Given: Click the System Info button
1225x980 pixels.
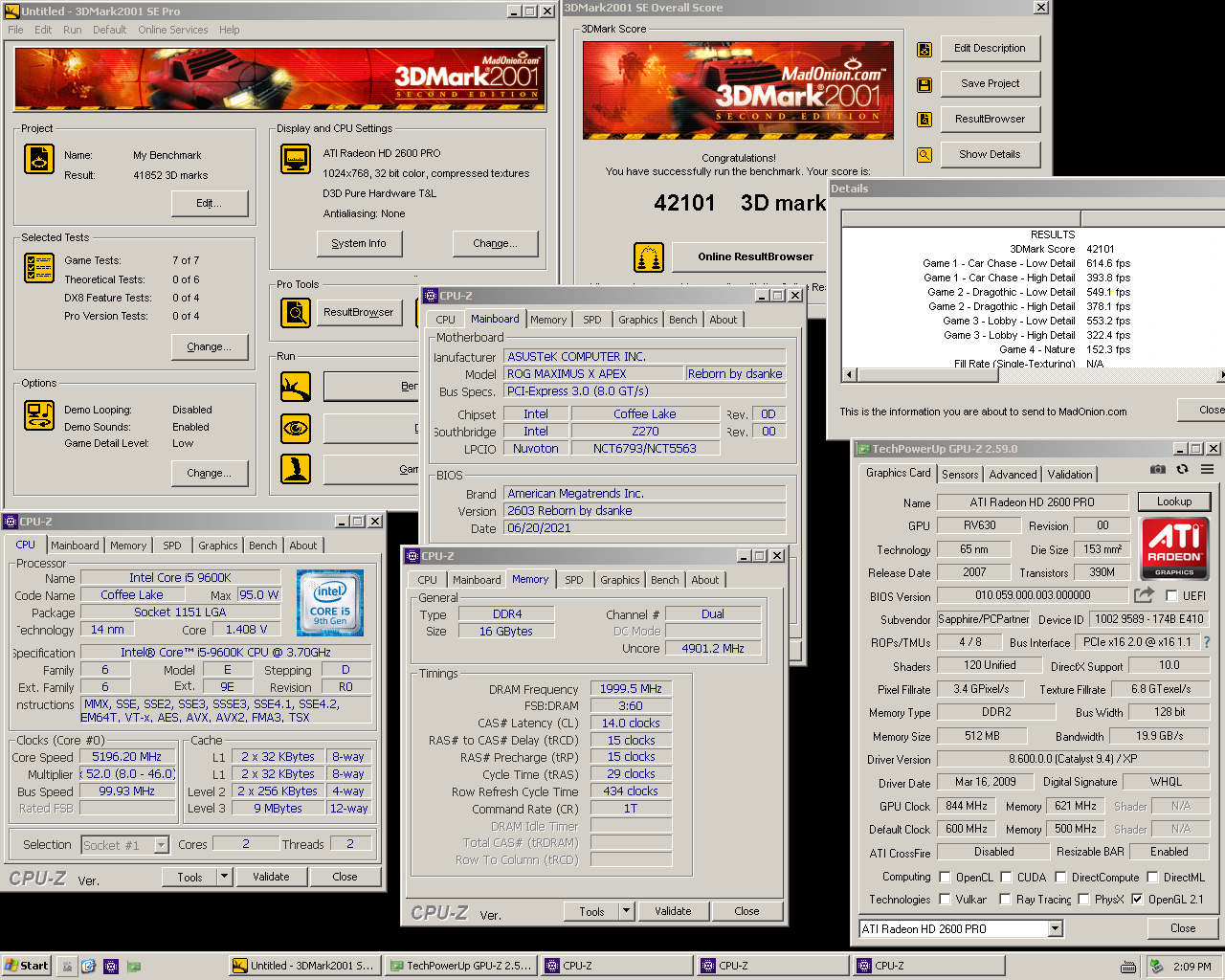Looking at the screenshot, I should [x=359, y=243].
